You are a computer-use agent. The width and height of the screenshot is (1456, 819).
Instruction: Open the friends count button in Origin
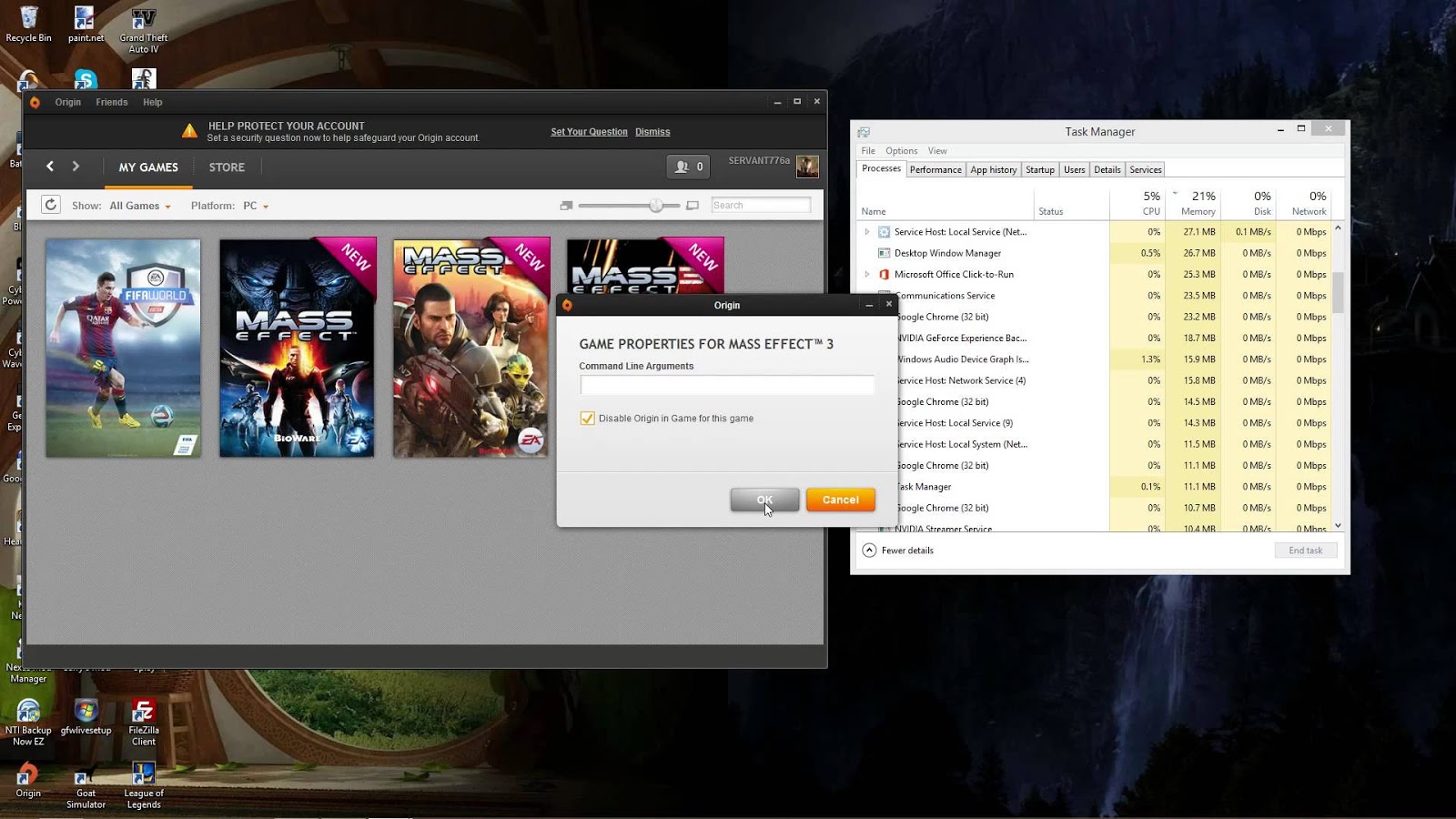point(688,167)
